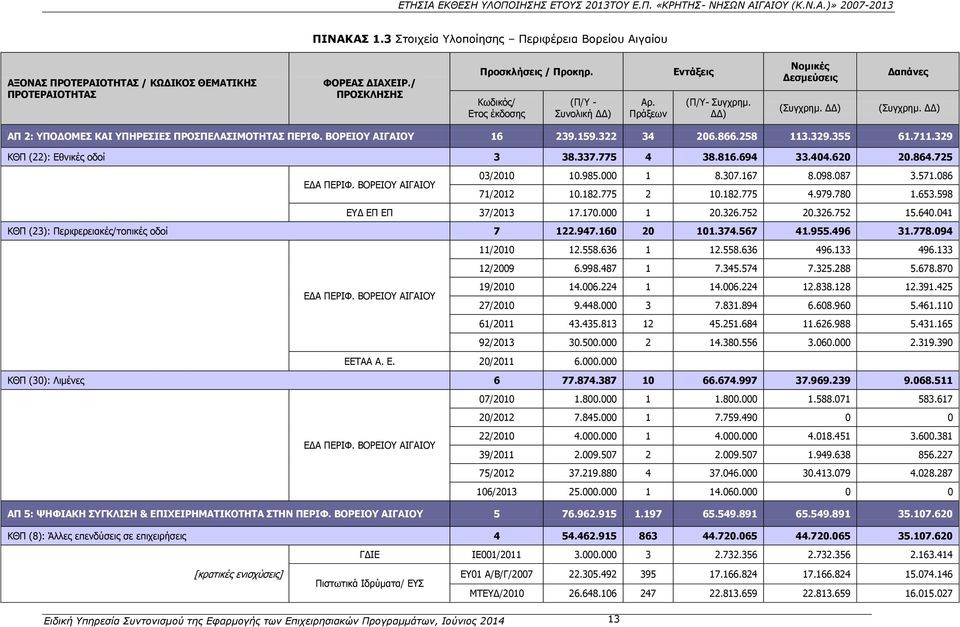
Task: Select the value 66.674.997
Action: coord(729,380)
